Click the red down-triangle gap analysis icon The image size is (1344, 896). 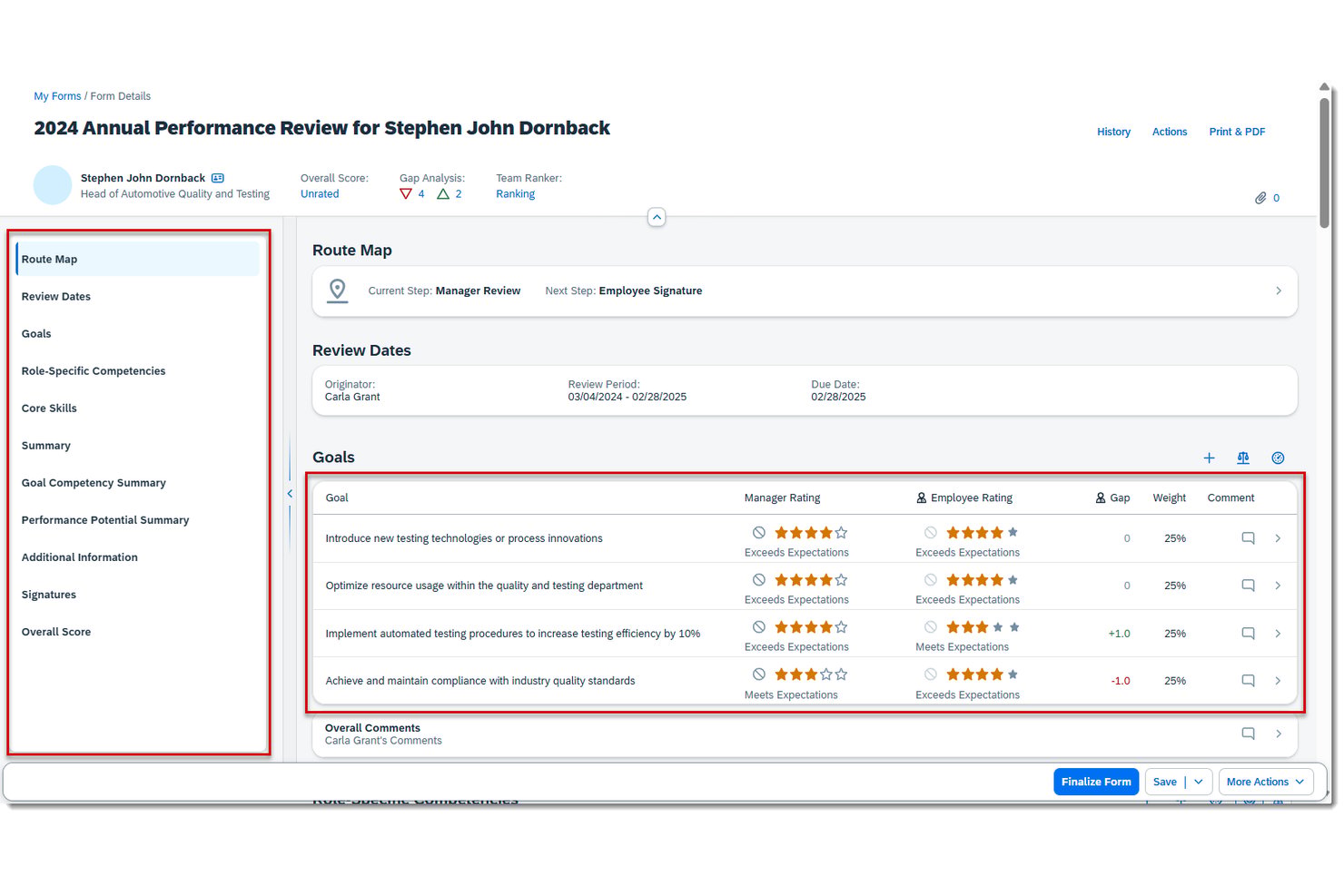point(406,193)
